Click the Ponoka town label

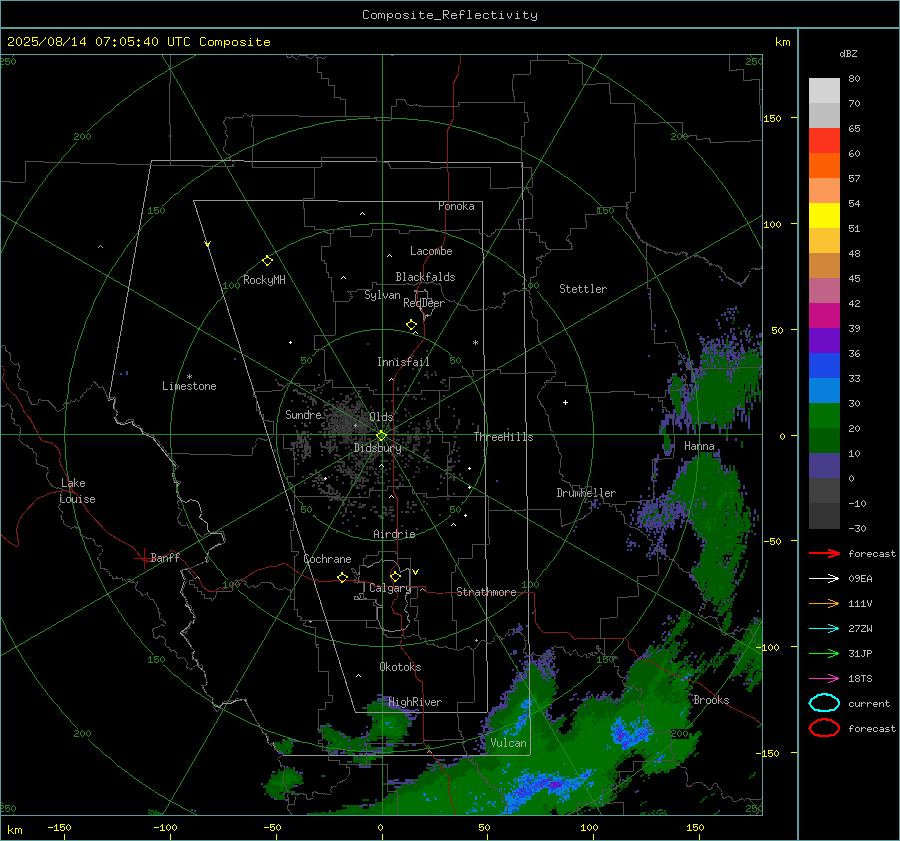coord(456,206)
